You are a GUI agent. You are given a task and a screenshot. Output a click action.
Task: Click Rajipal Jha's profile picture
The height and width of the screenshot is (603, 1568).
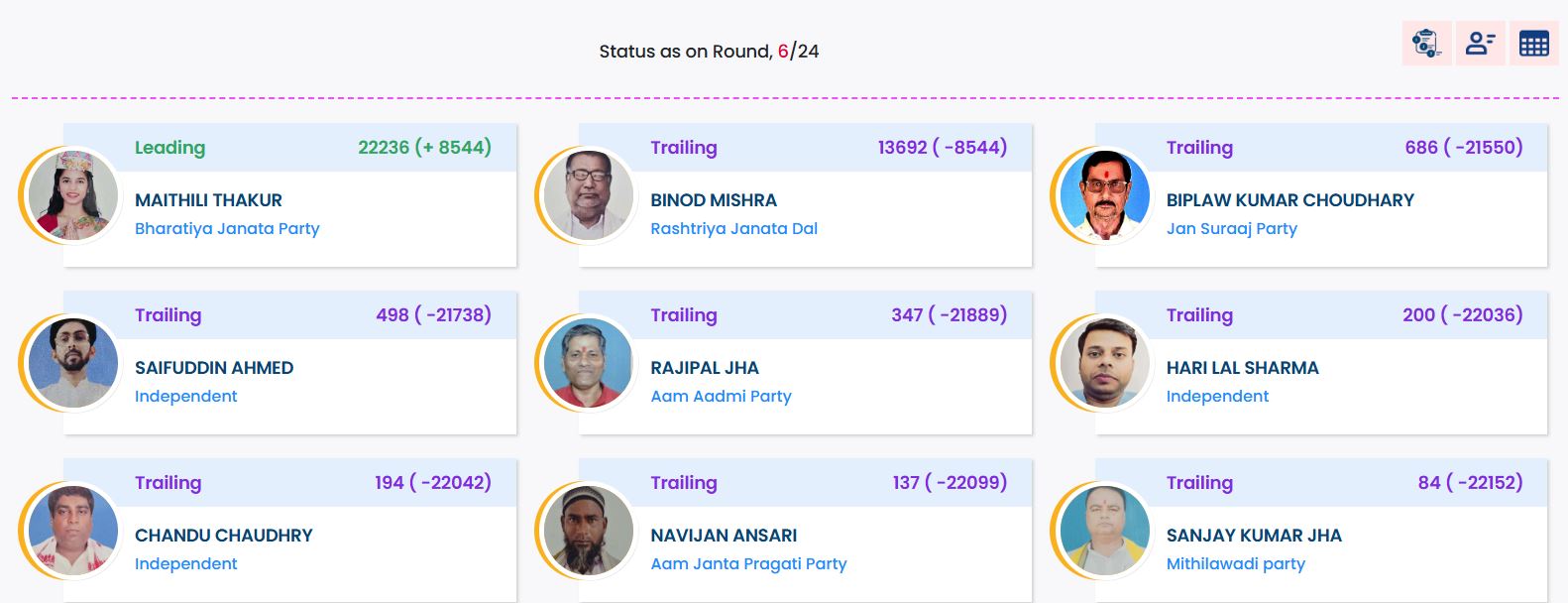tap(589, 363)
